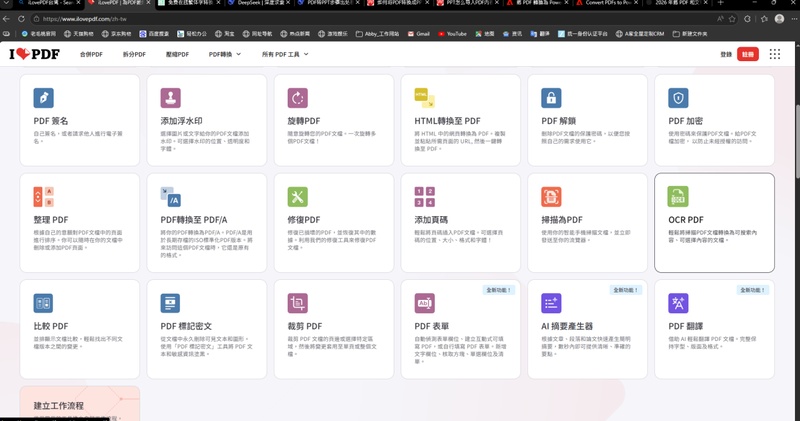Open the 整理 PDF organize icon
This screenshot has width=800, height=421.
[43, 196]
